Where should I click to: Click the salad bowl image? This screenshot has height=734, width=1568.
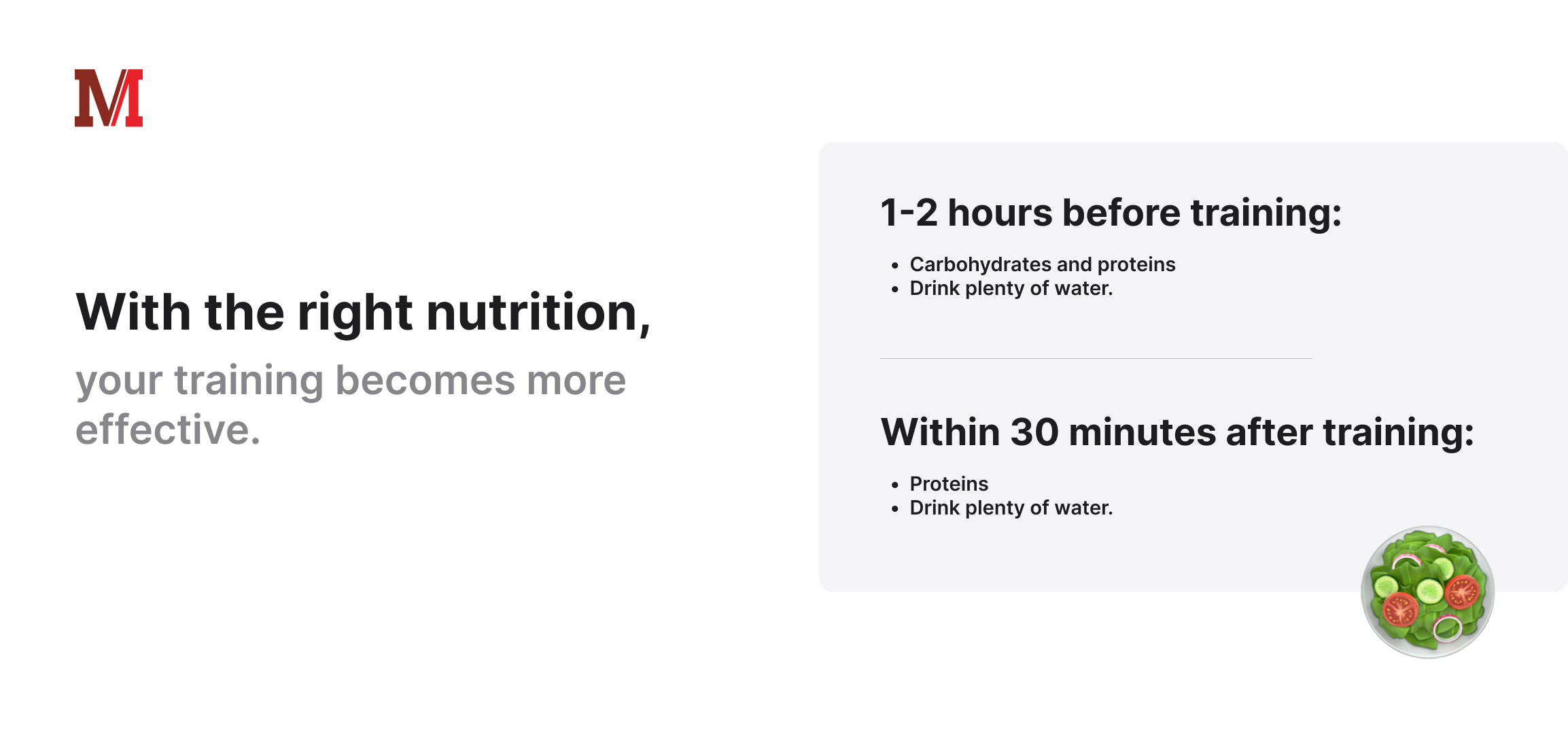point(1427,592)
